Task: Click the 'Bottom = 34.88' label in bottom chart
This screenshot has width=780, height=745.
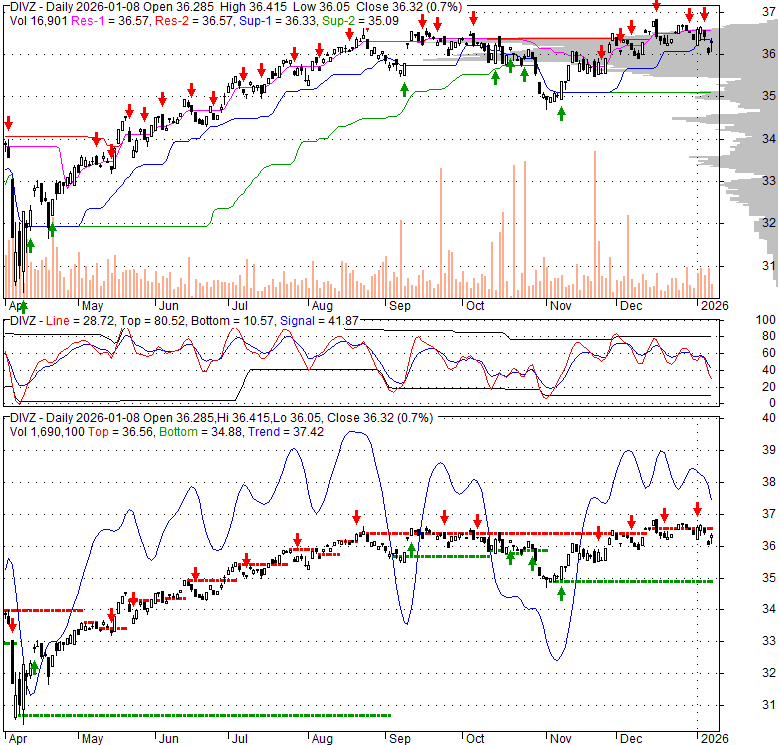Action: point(200,432)
